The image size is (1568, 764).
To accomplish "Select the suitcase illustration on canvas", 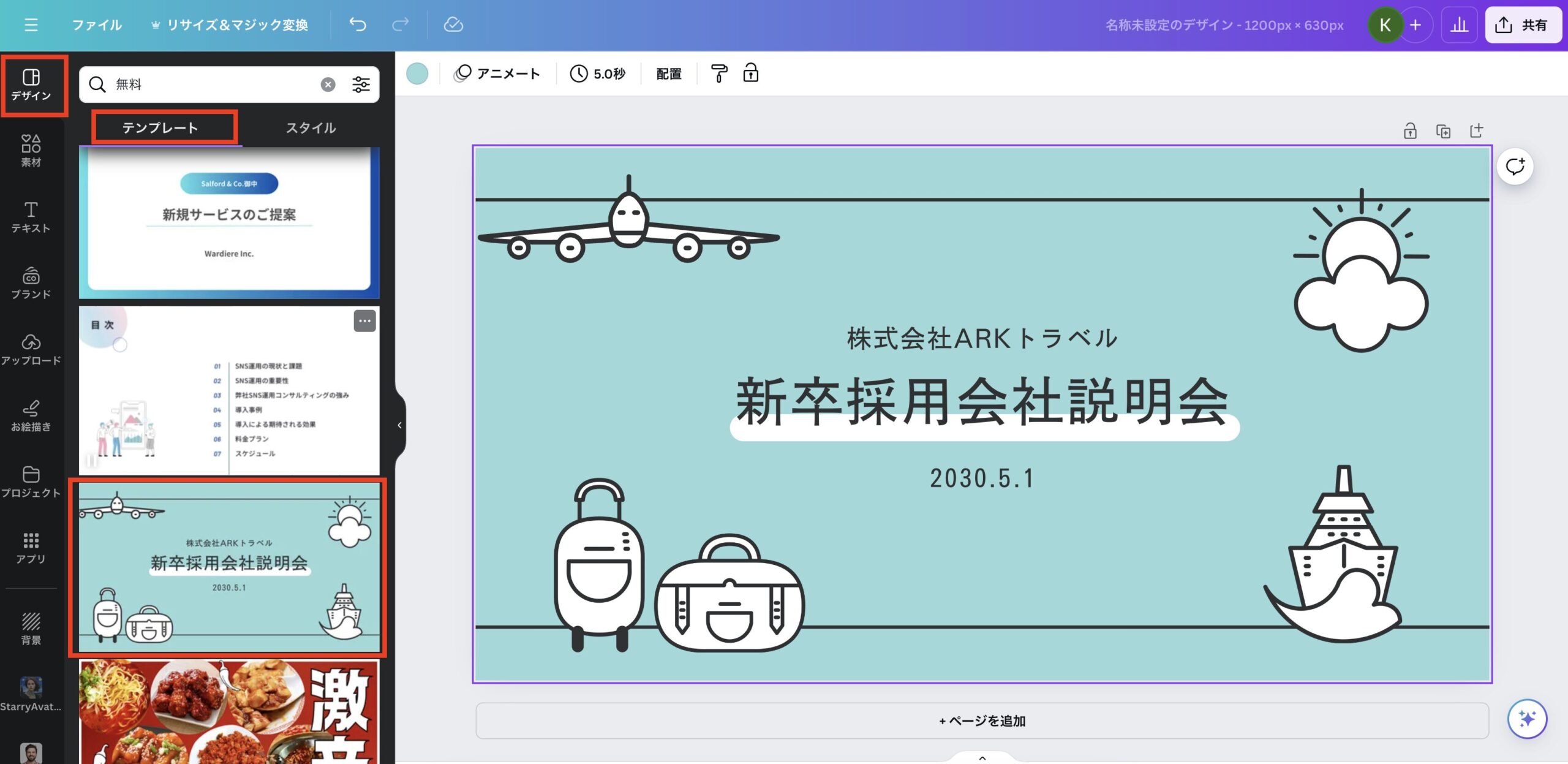I will pyautogui.click(x=599, y=564).
